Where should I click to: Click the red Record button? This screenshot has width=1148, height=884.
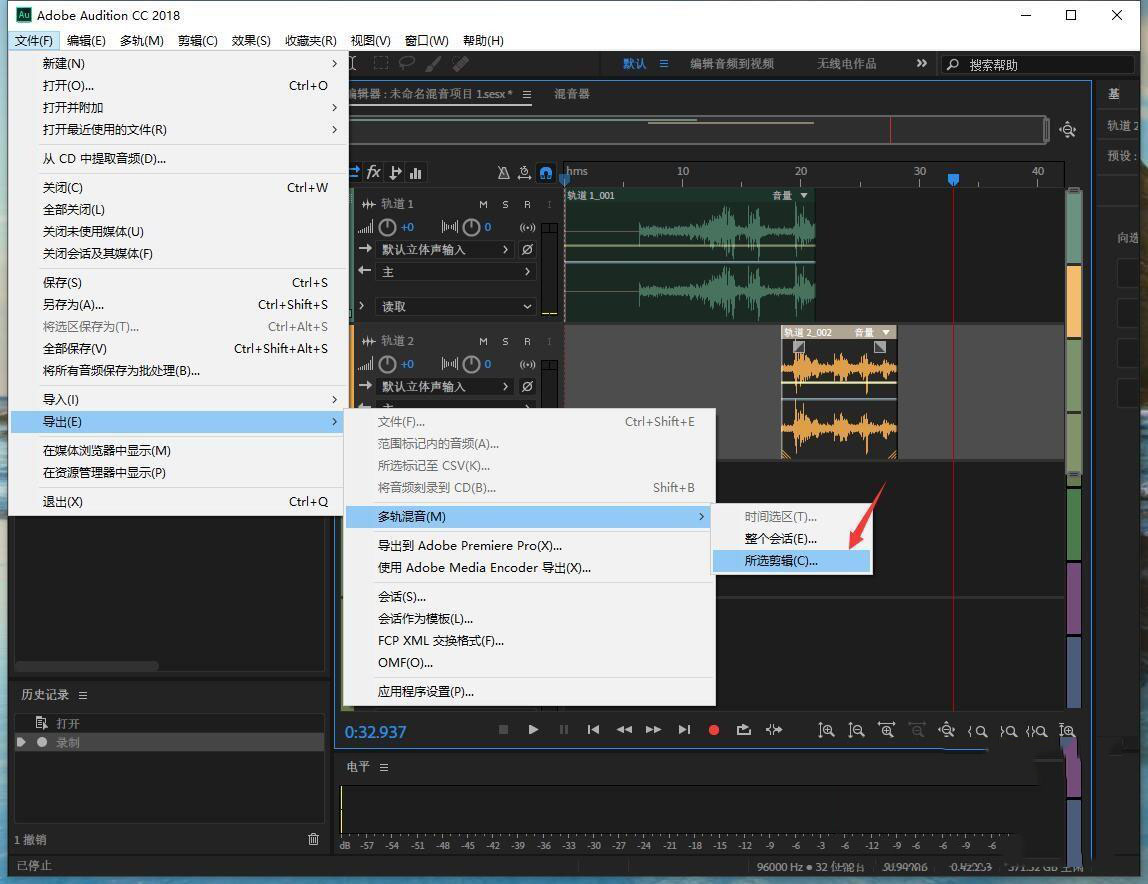714,729
